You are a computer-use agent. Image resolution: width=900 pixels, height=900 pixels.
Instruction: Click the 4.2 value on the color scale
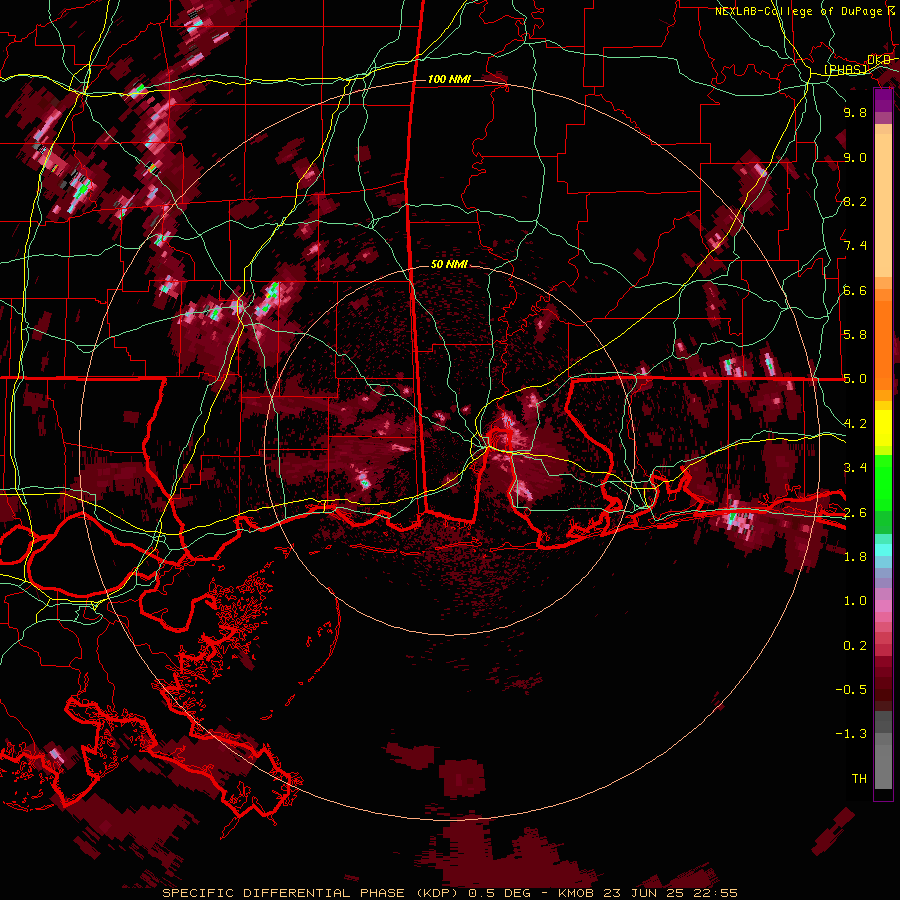click(855, 424)
